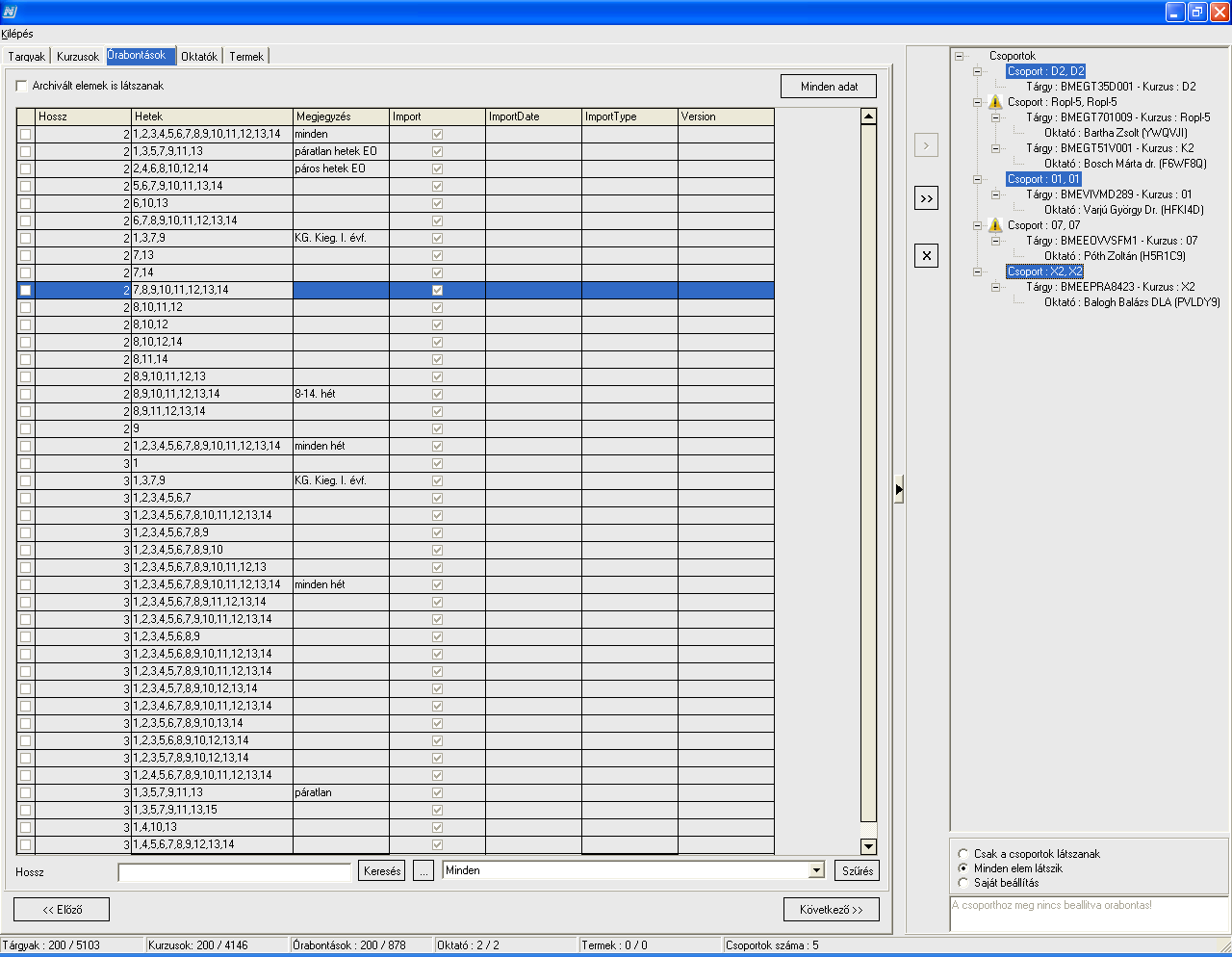This screenshot has height=957, width=1232.
Task: Click the double arrow add-all button
Action: tap(926, 198)
